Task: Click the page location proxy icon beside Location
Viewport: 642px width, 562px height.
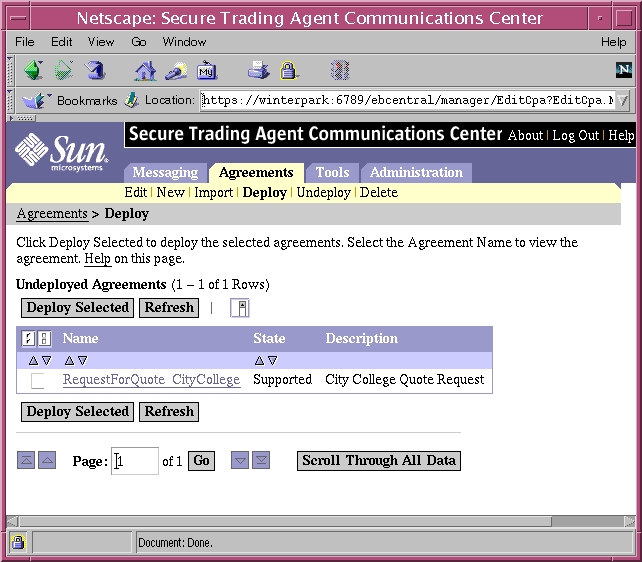Action: click(x=131, y=100)
